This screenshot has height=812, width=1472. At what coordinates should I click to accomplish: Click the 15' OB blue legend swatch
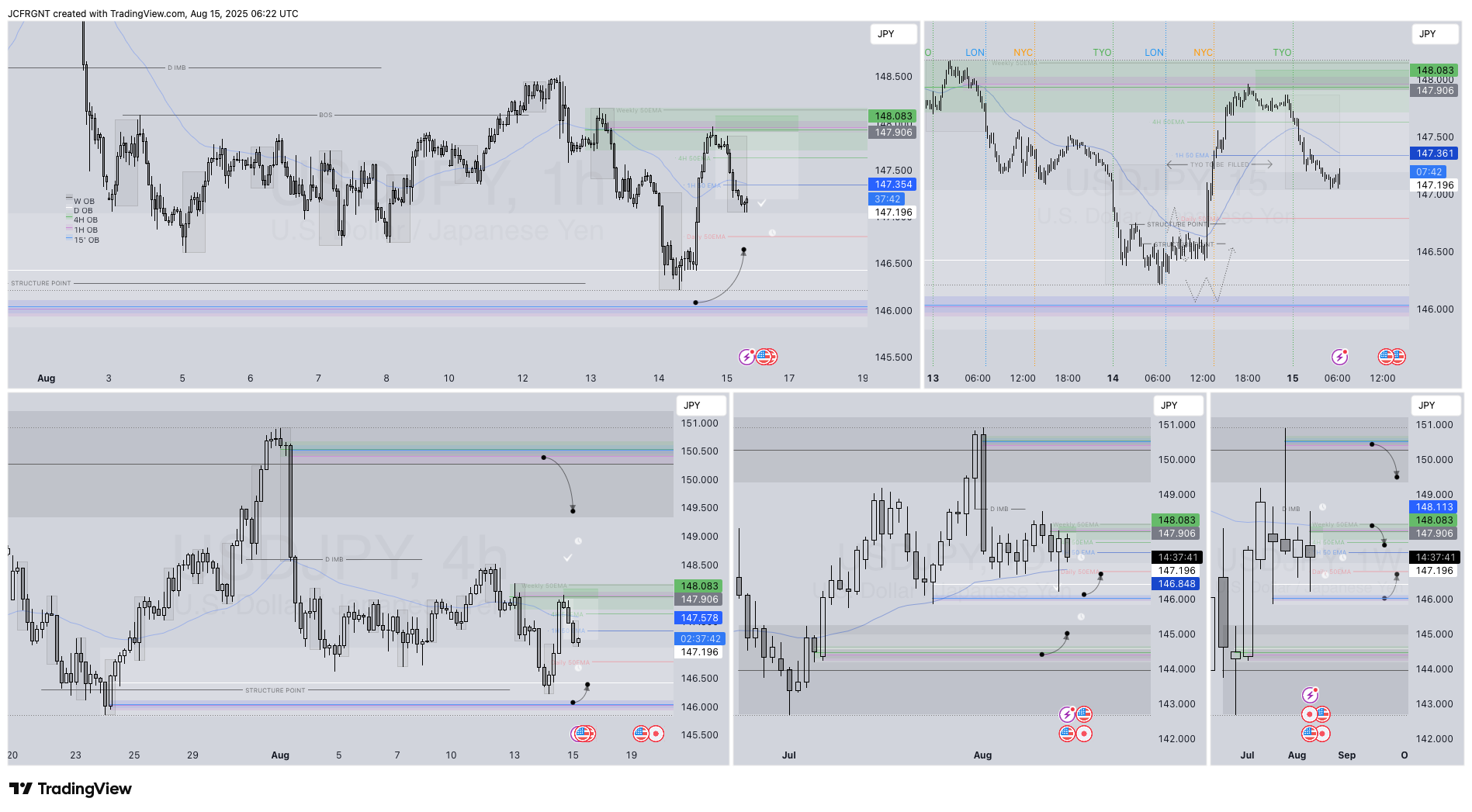pos(69,238)
